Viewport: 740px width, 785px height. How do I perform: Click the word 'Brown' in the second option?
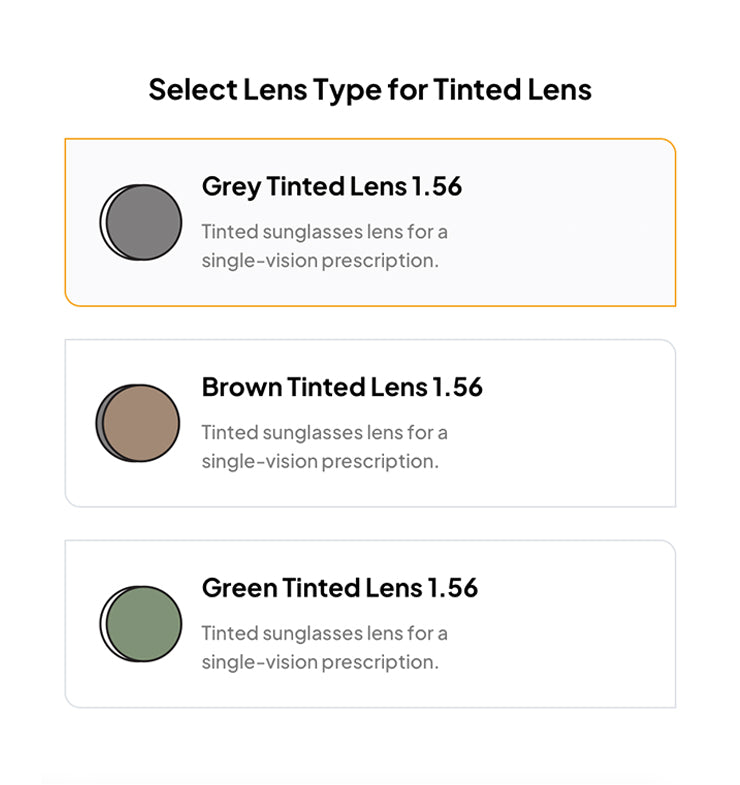(241, 387)
